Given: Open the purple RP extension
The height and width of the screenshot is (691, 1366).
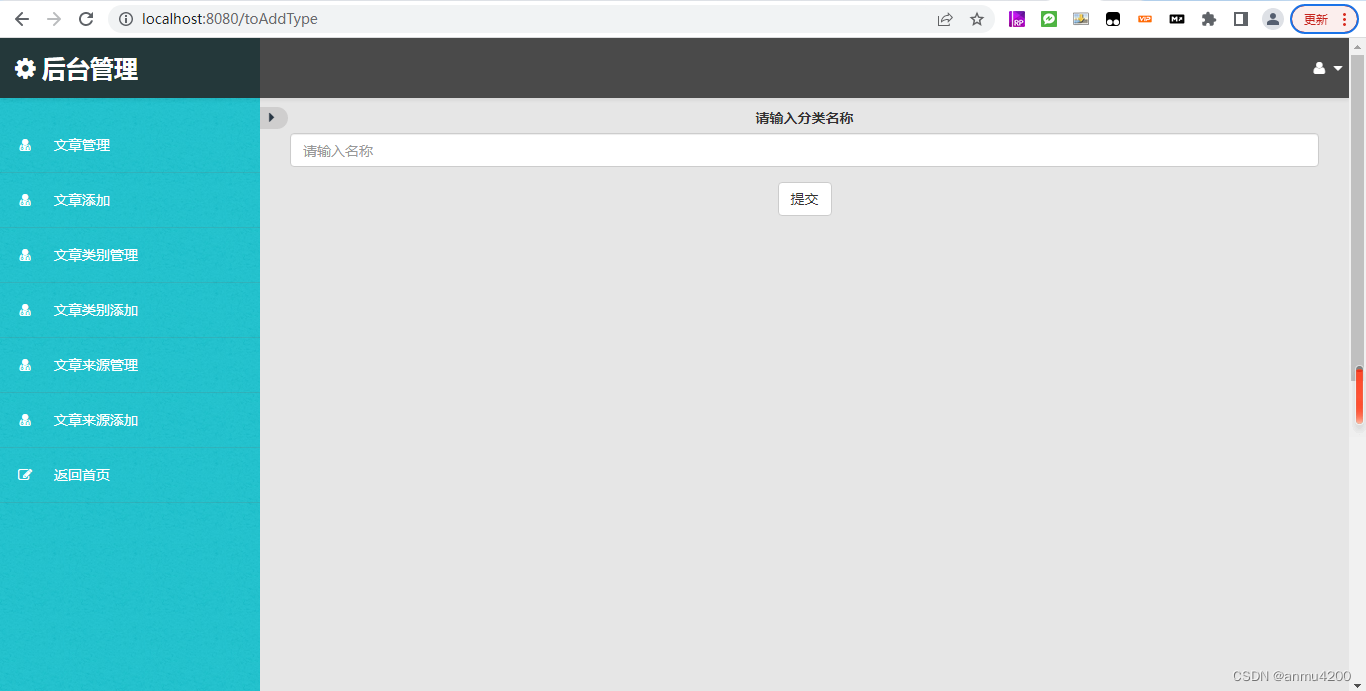Looking at the screenshot, I should 1017,19.
